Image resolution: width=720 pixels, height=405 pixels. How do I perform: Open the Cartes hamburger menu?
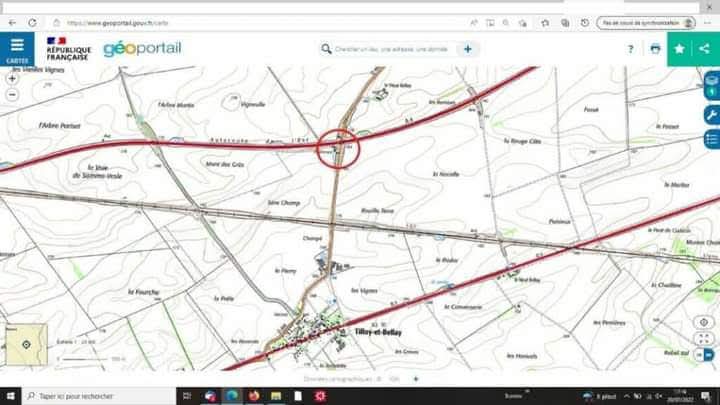[17, 49]
